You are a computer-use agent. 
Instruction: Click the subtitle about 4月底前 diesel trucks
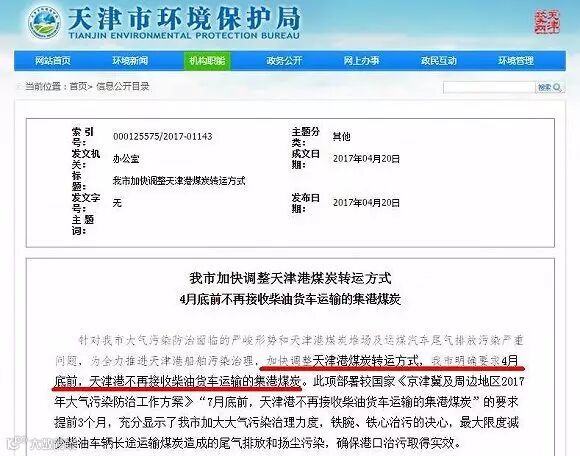[290, 299]
